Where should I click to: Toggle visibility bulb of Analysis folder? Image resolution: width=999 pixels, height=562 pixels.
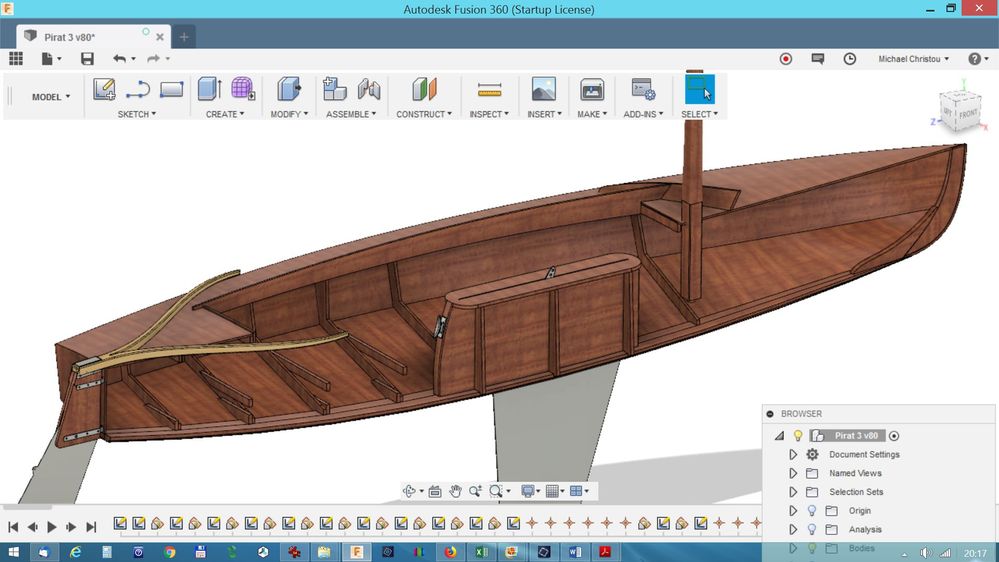[x=812, y=530]
